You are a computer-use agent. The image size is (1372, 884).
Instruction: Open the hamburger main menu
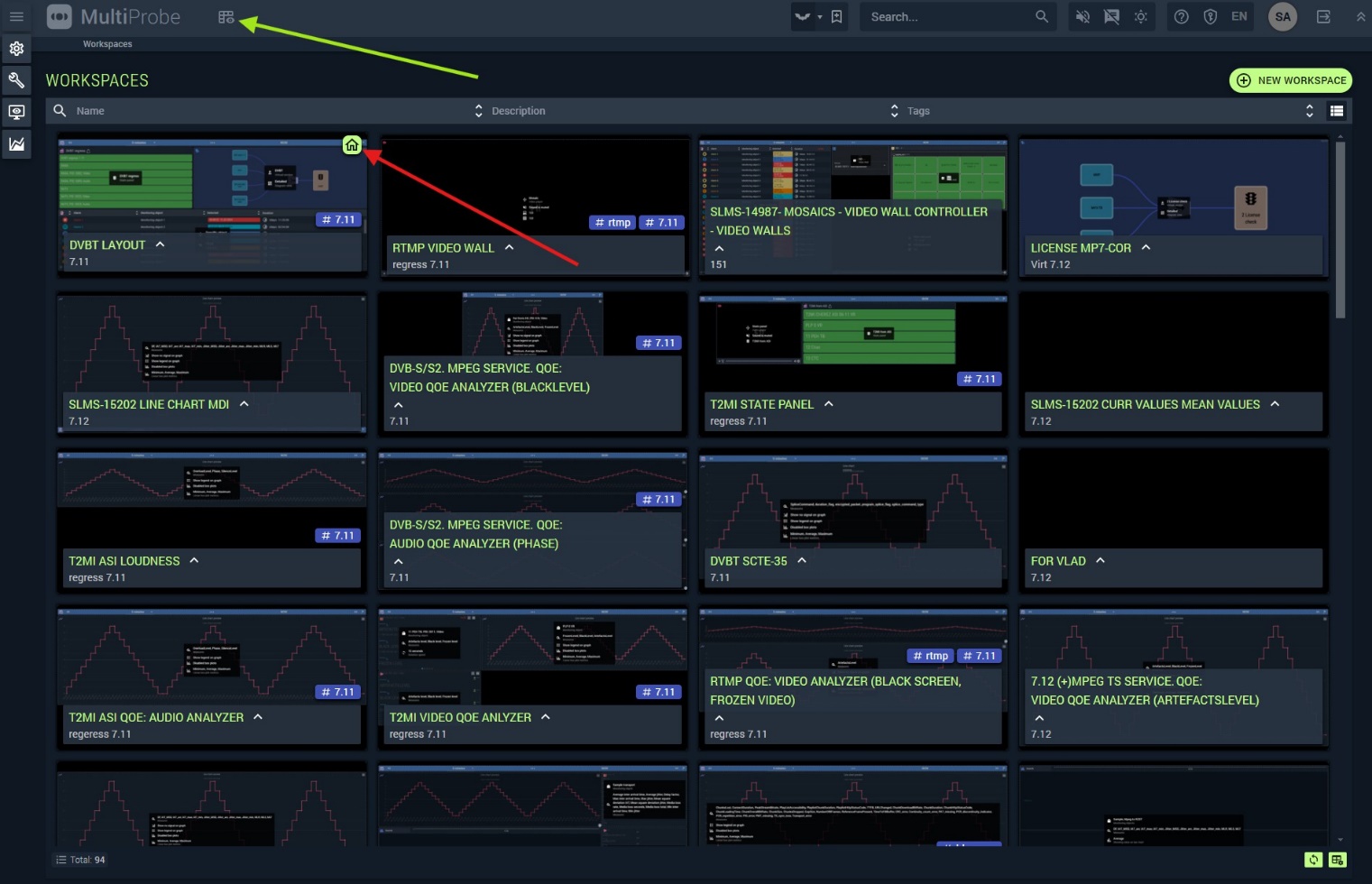[16, 16]
